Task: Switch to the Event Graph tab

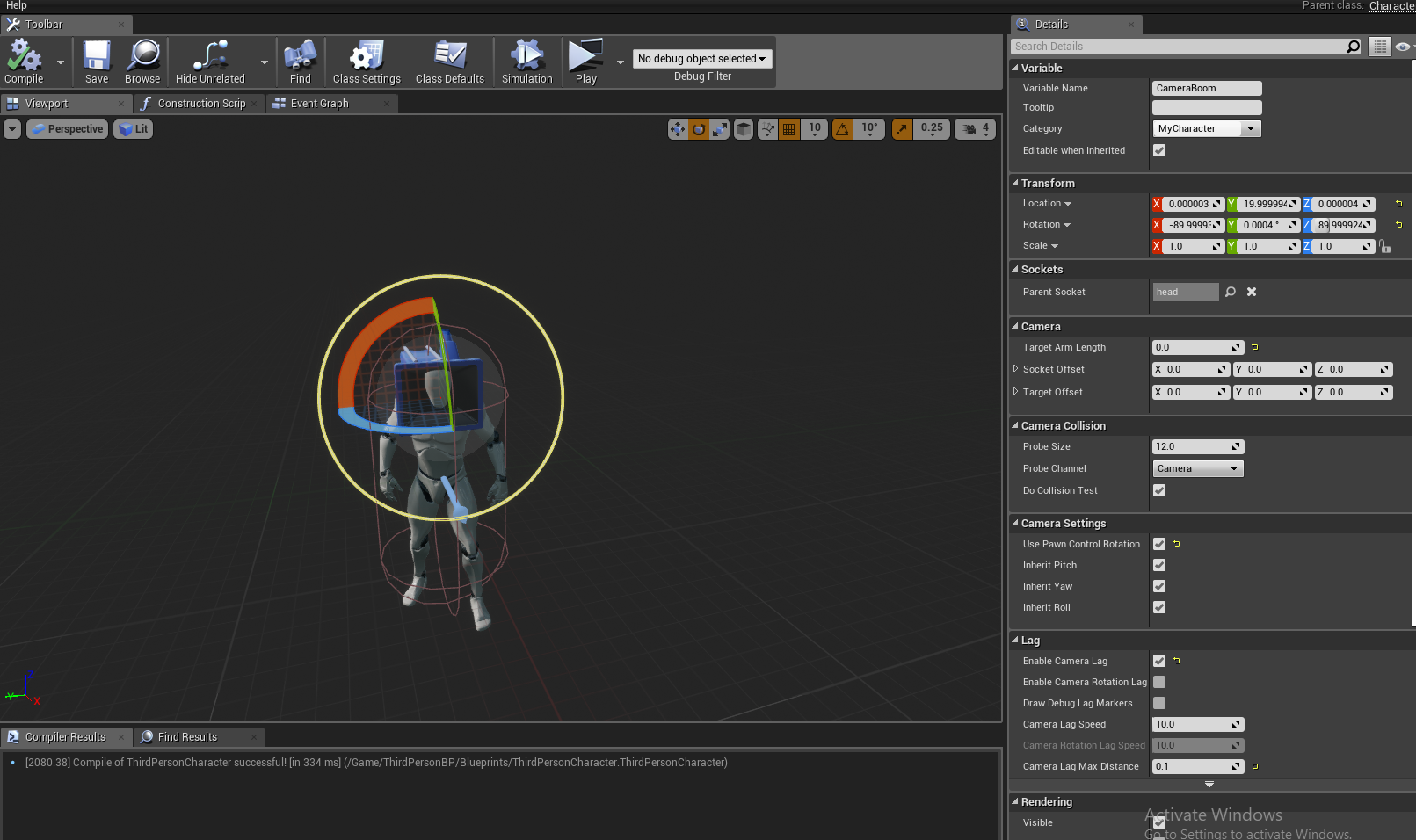Action: pyautogui.click(x=320, y=104)
